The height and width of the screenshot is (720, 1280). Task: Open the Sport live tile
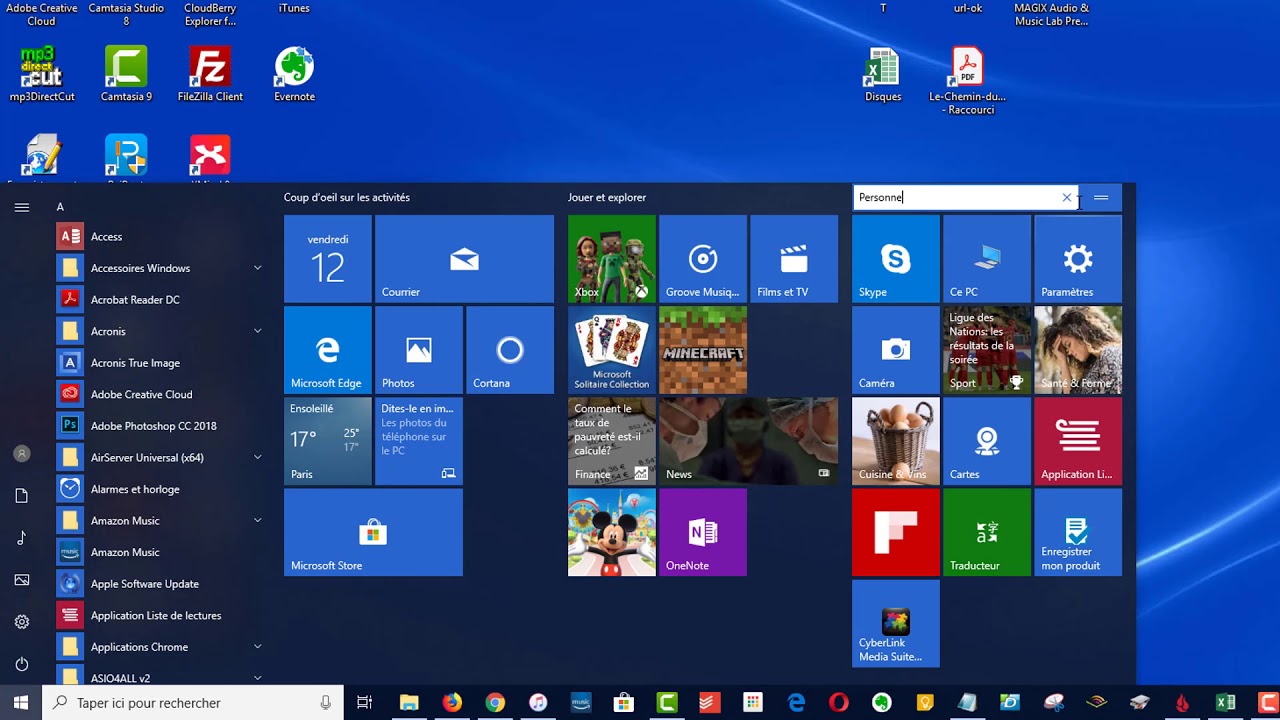(986, 350)
